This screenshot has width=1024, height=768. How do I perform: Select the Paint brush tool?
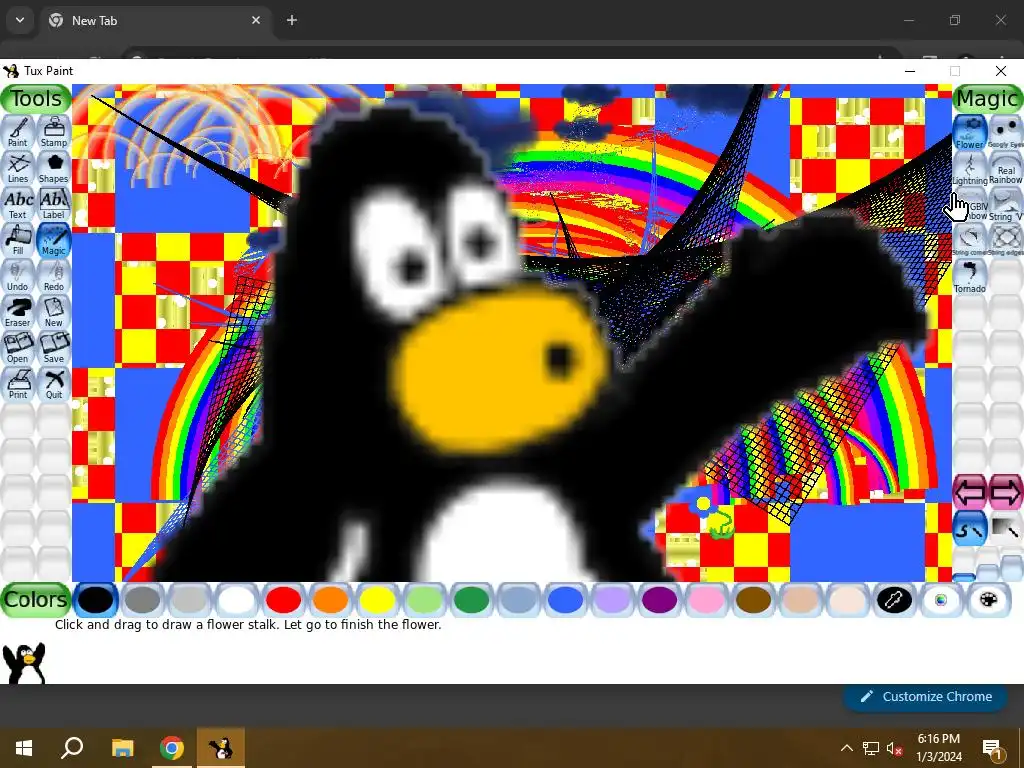(x=18, y=133)
